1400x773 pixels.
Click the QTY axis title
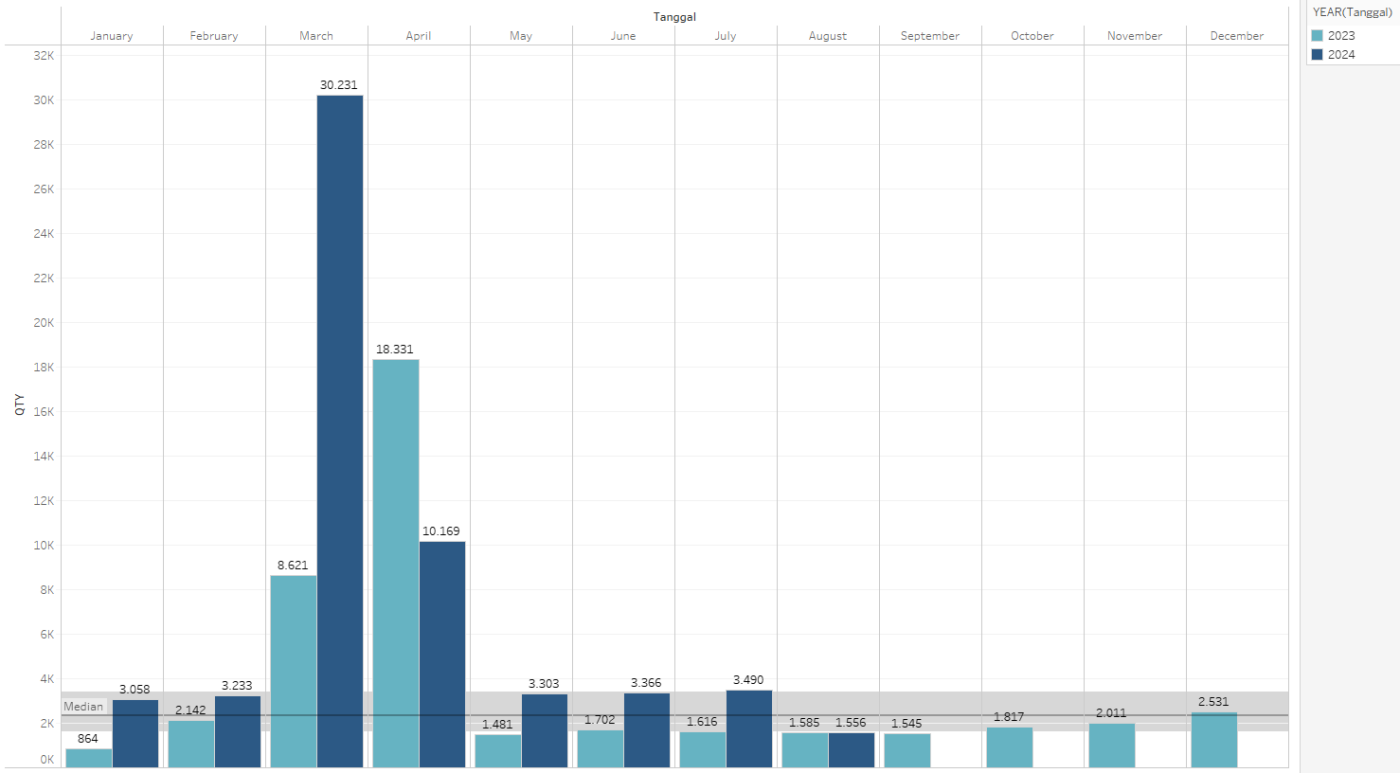pyautogui.click(x=20, y=405)
